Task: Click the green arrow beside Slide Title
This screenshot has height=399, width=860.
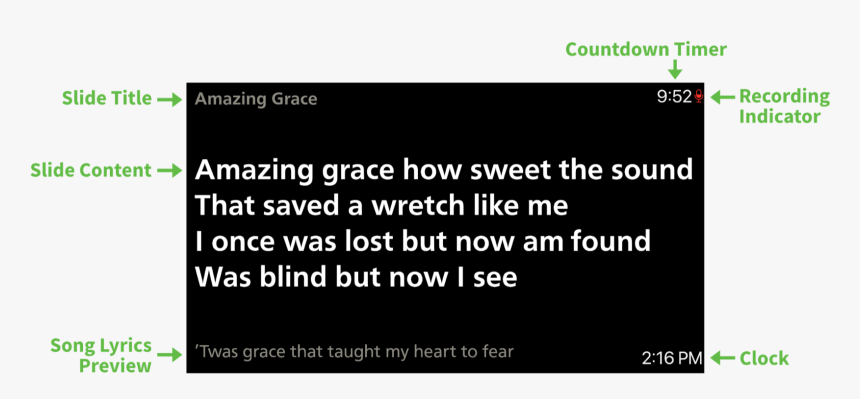Action: pyautogui.click(x=169, y=99)
